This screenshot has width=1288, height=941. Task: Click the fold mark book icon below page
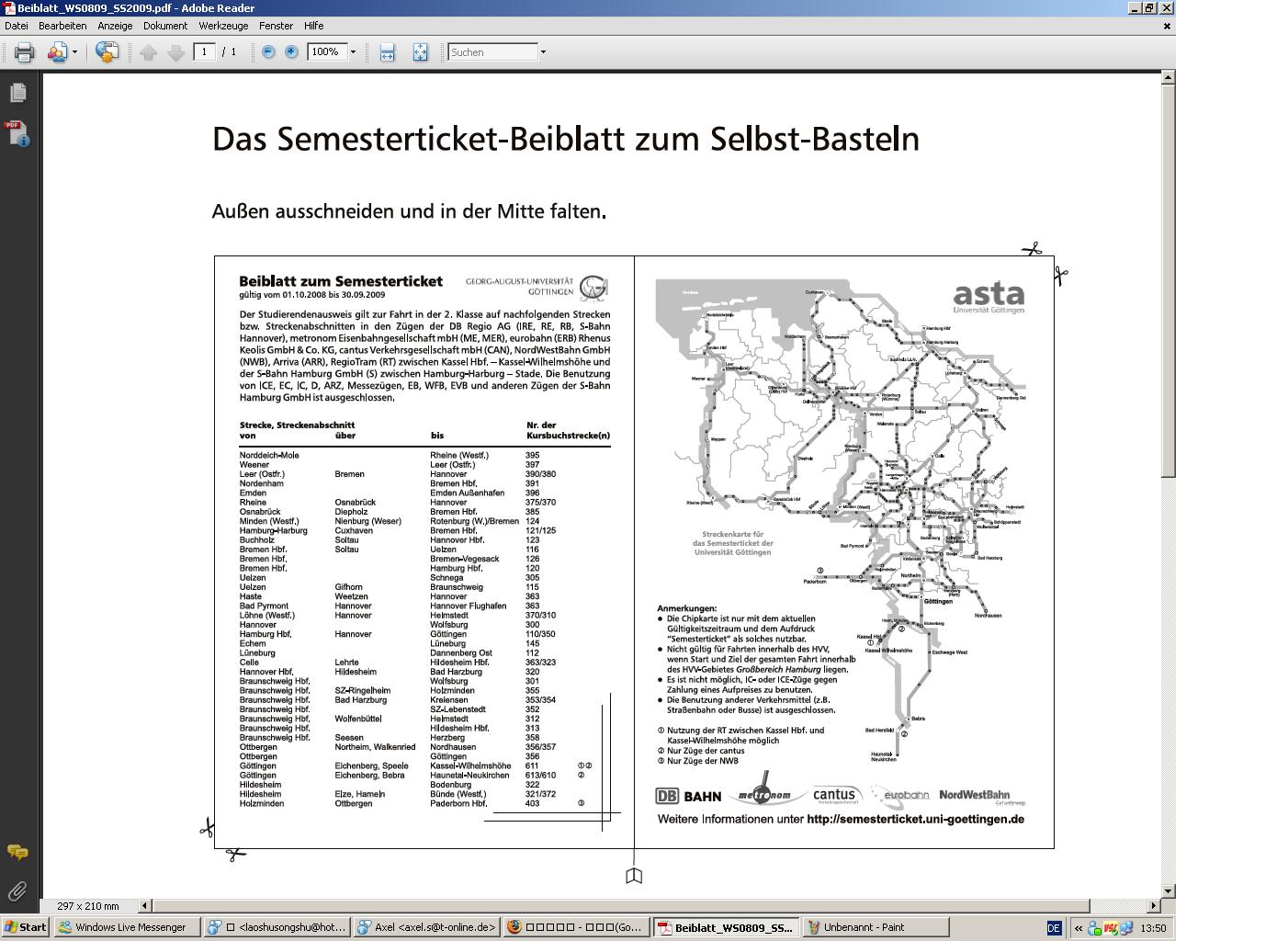point(634,876)
